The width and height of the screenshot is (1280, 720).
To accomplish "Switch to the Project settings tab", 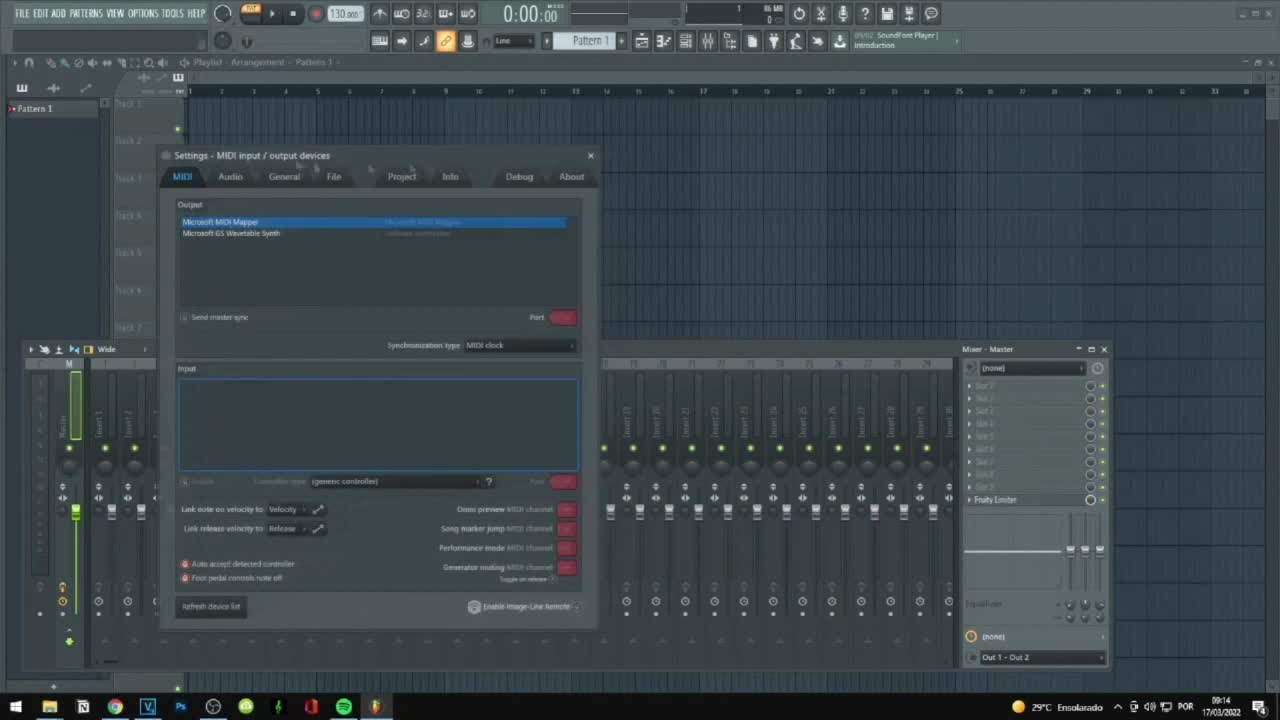I will tap(402, 177).
